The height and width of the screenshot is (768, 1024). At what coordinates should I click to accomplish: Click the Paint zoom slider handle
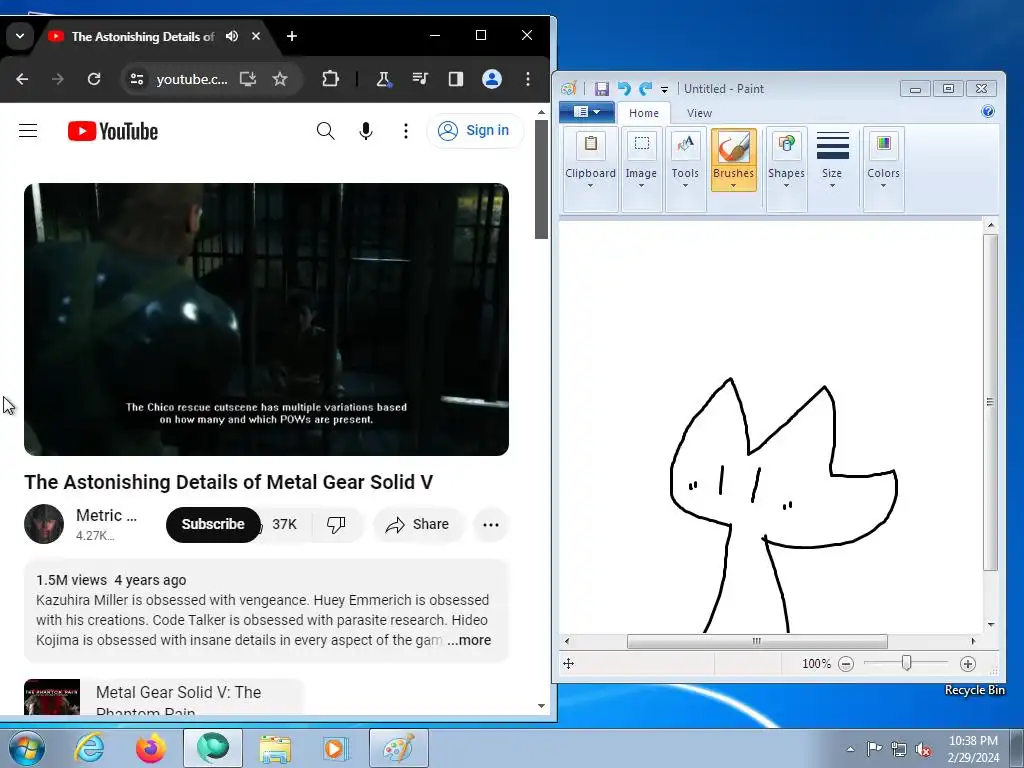pyautogui.click(x=906, y=664)
